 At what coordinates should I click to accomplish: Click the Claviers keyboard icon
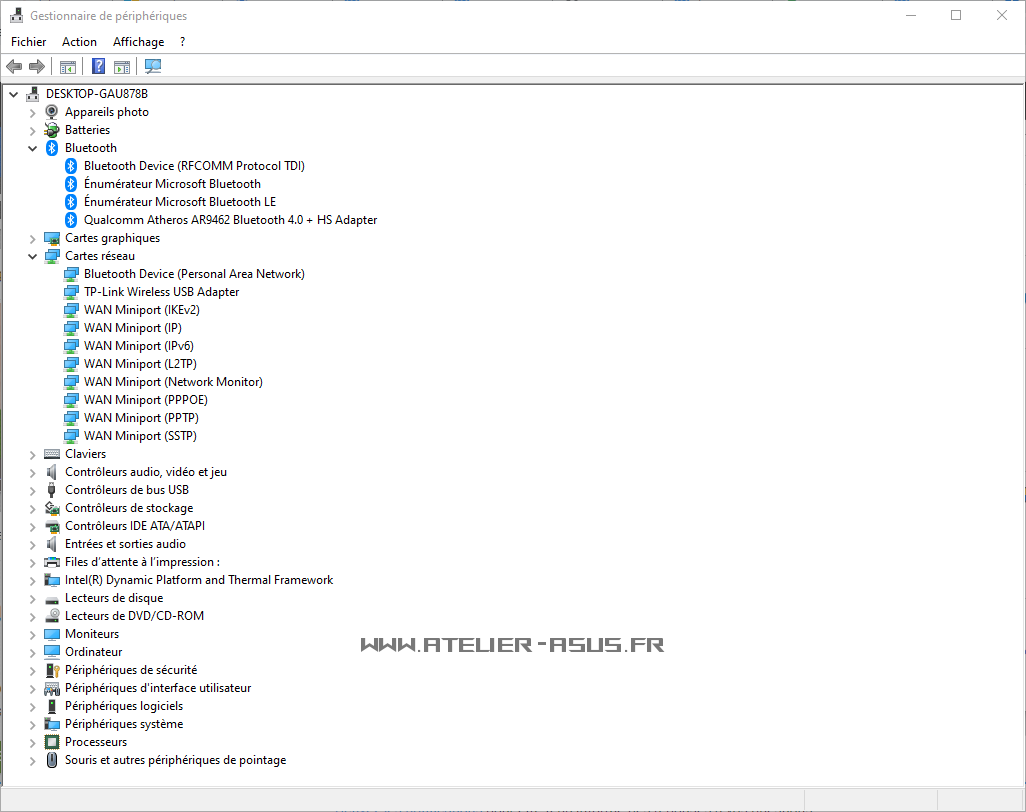click(52, 454)
